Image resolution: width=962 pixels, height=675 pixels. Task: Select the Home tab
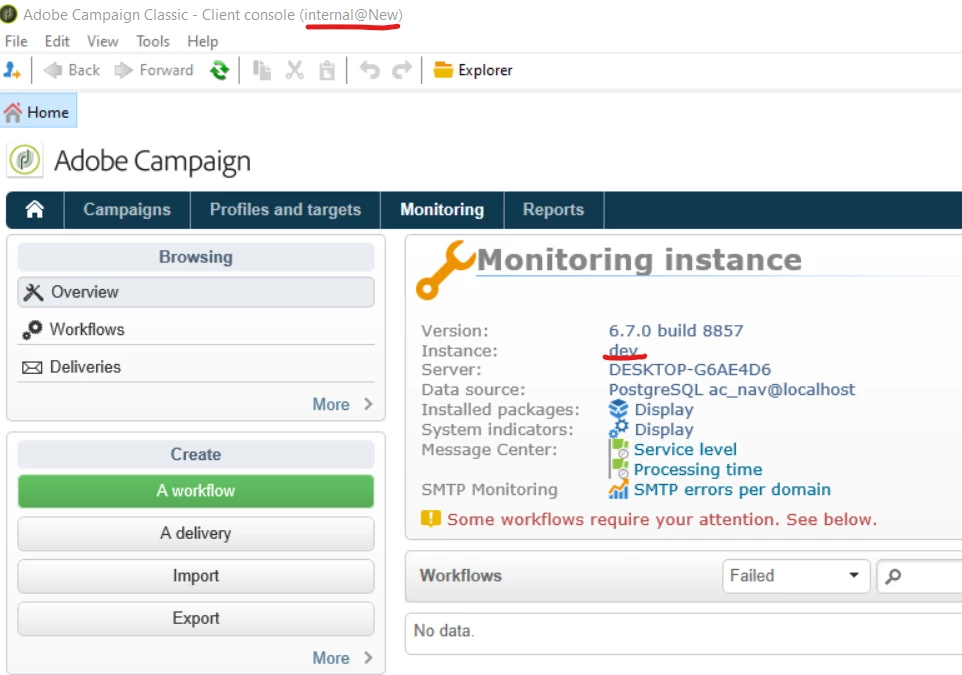pos(38,111)
